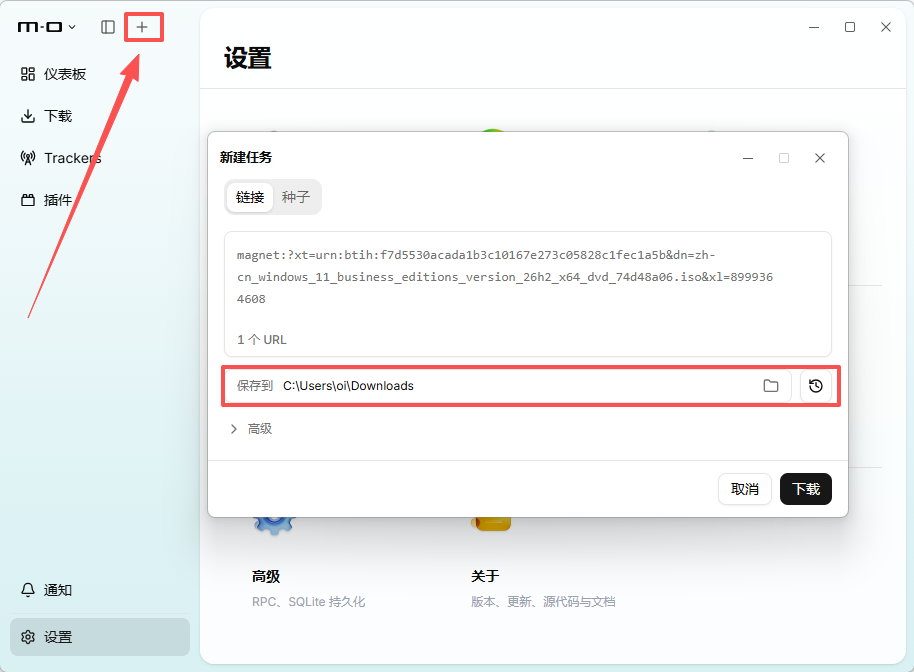Click the 1 个 URL count text

(262, 340)
